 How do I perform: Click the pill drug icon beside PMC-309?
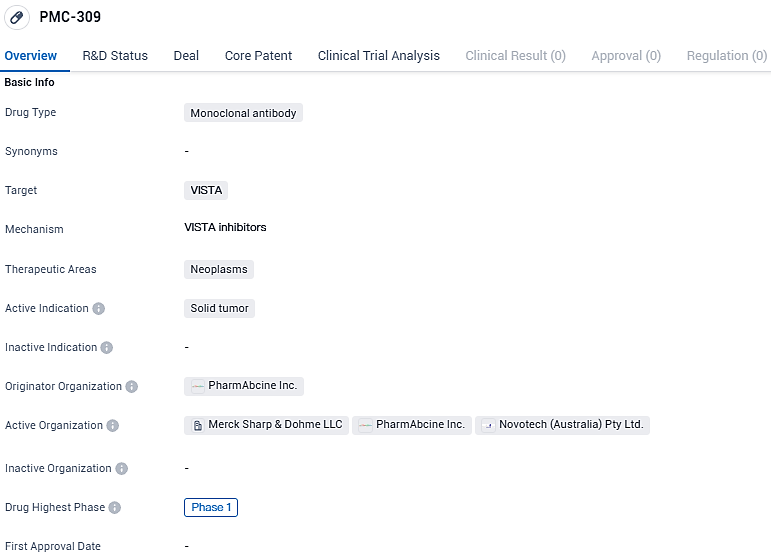point(17,18)
